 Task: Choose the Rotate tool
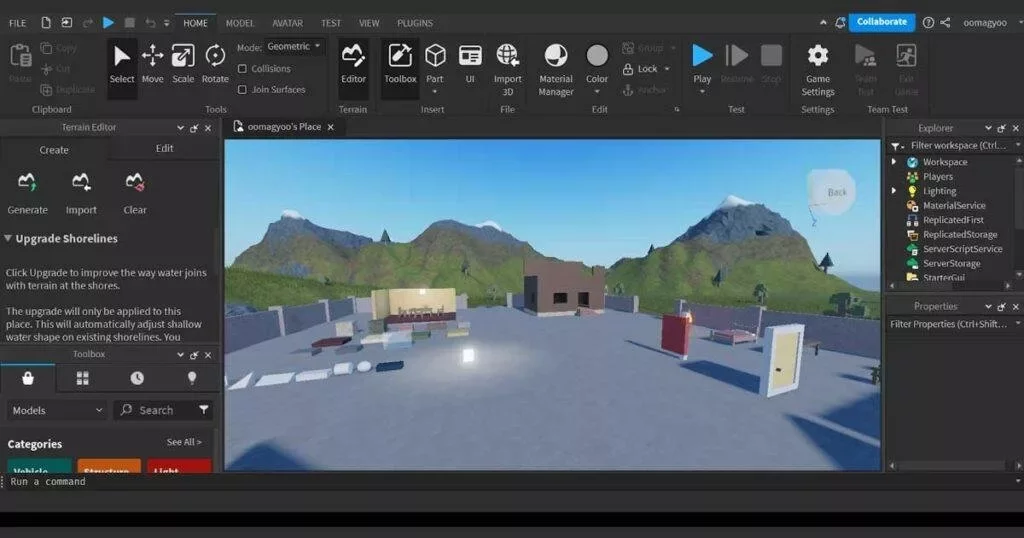pos(215,64)
